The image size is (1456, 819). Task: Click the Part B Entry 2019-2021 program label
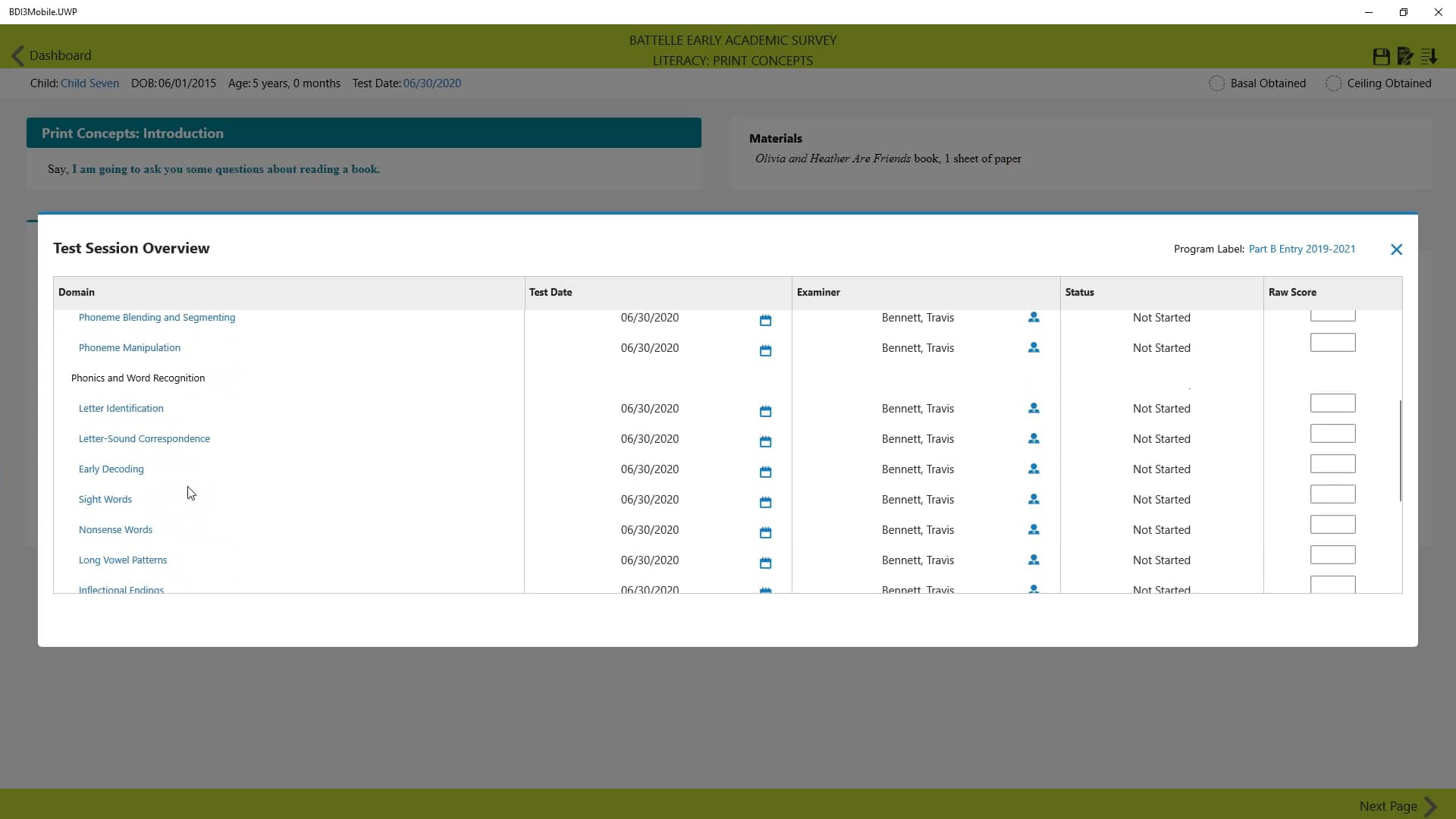coord(1302,249)
